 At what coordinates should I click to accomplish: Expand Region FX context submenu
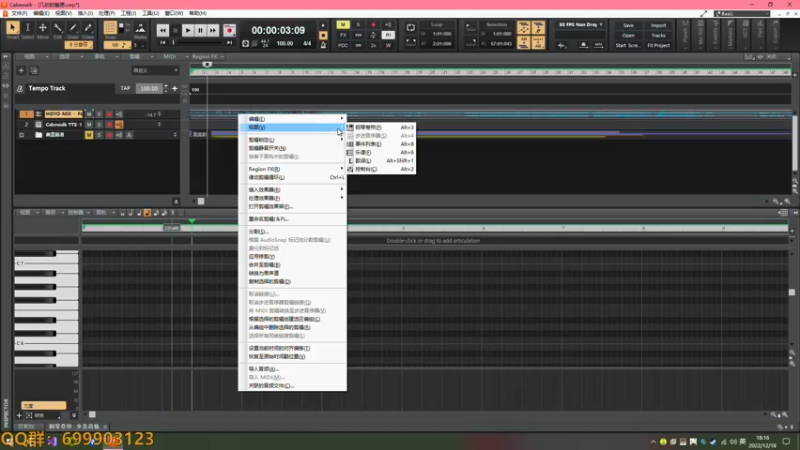coord(292,169)
